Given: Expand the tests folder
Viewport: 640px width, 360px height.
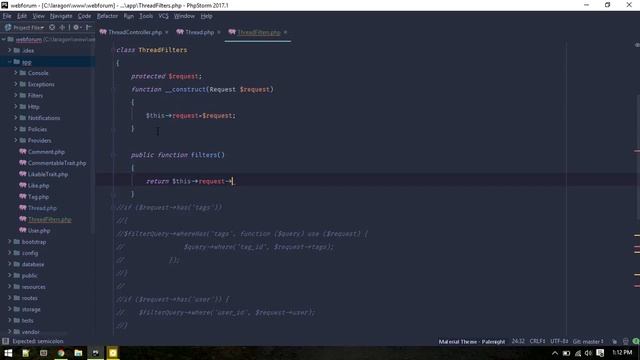Looking at the screenshot, I should pos(9,320).
